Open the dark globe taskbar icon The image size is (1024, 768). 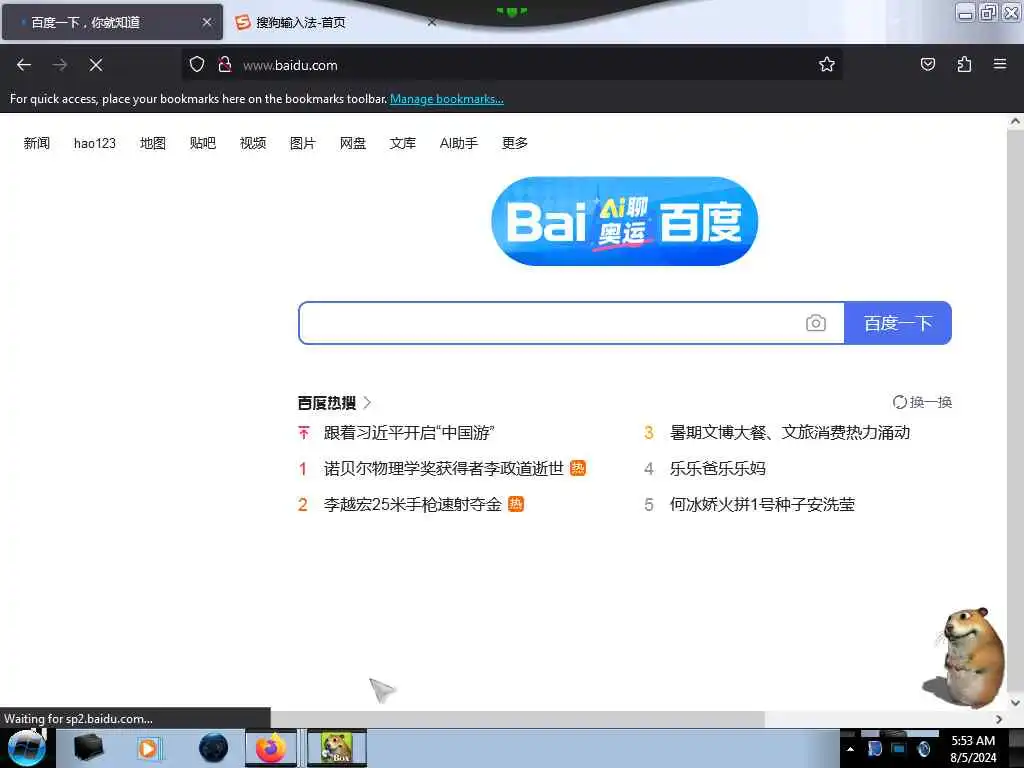point(214,748)
